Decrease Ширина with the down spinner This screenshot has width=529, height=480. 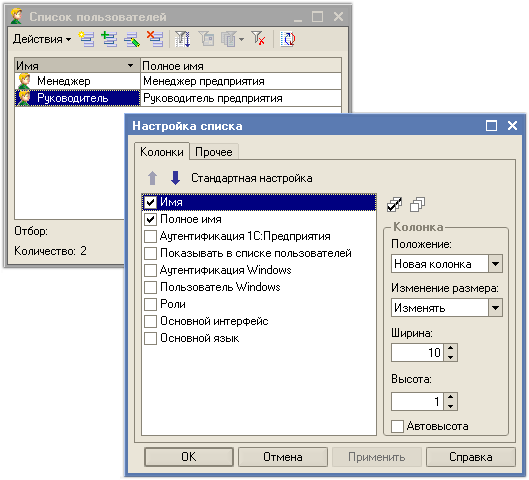pos(451,357)
